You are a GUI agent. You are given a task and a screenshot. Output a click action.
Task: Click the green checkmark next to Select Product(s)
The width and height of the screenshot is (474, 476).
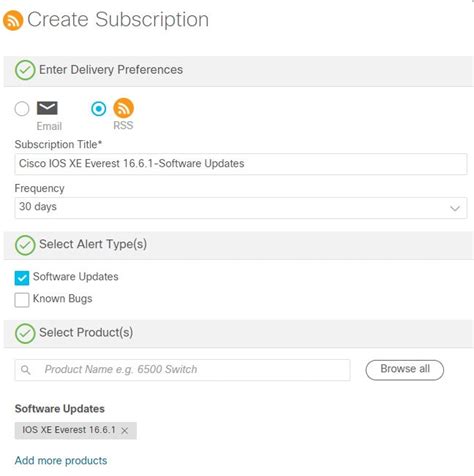(25, 333)
